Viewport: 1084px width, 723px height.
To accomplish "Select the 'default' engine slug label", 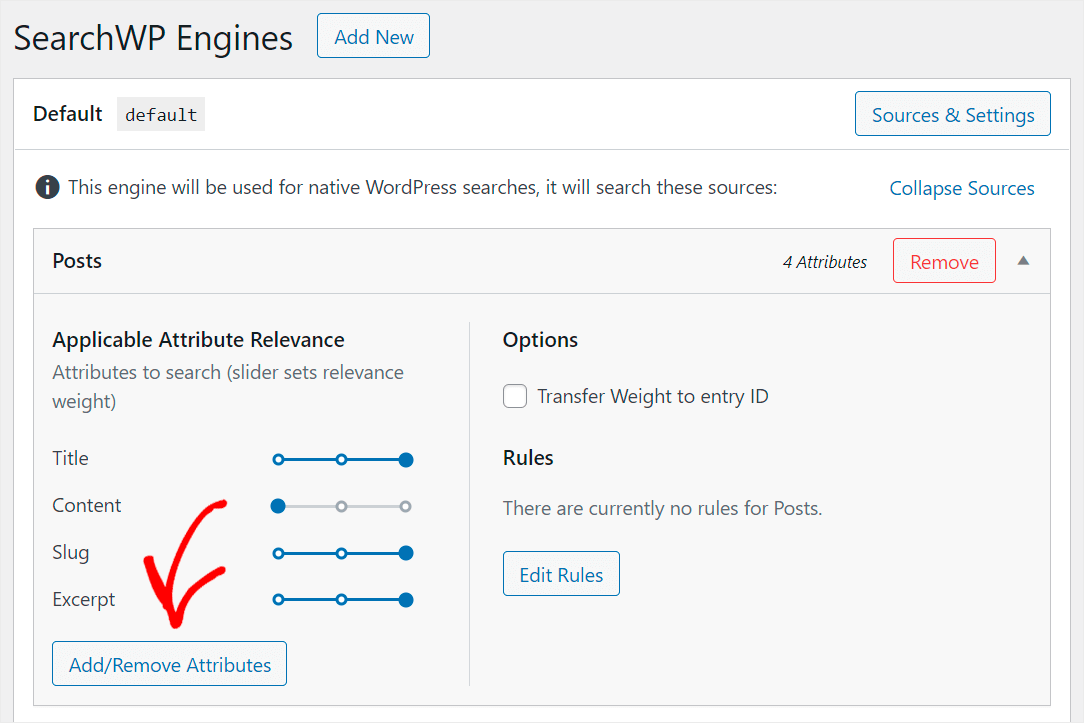I will (161, 114).
